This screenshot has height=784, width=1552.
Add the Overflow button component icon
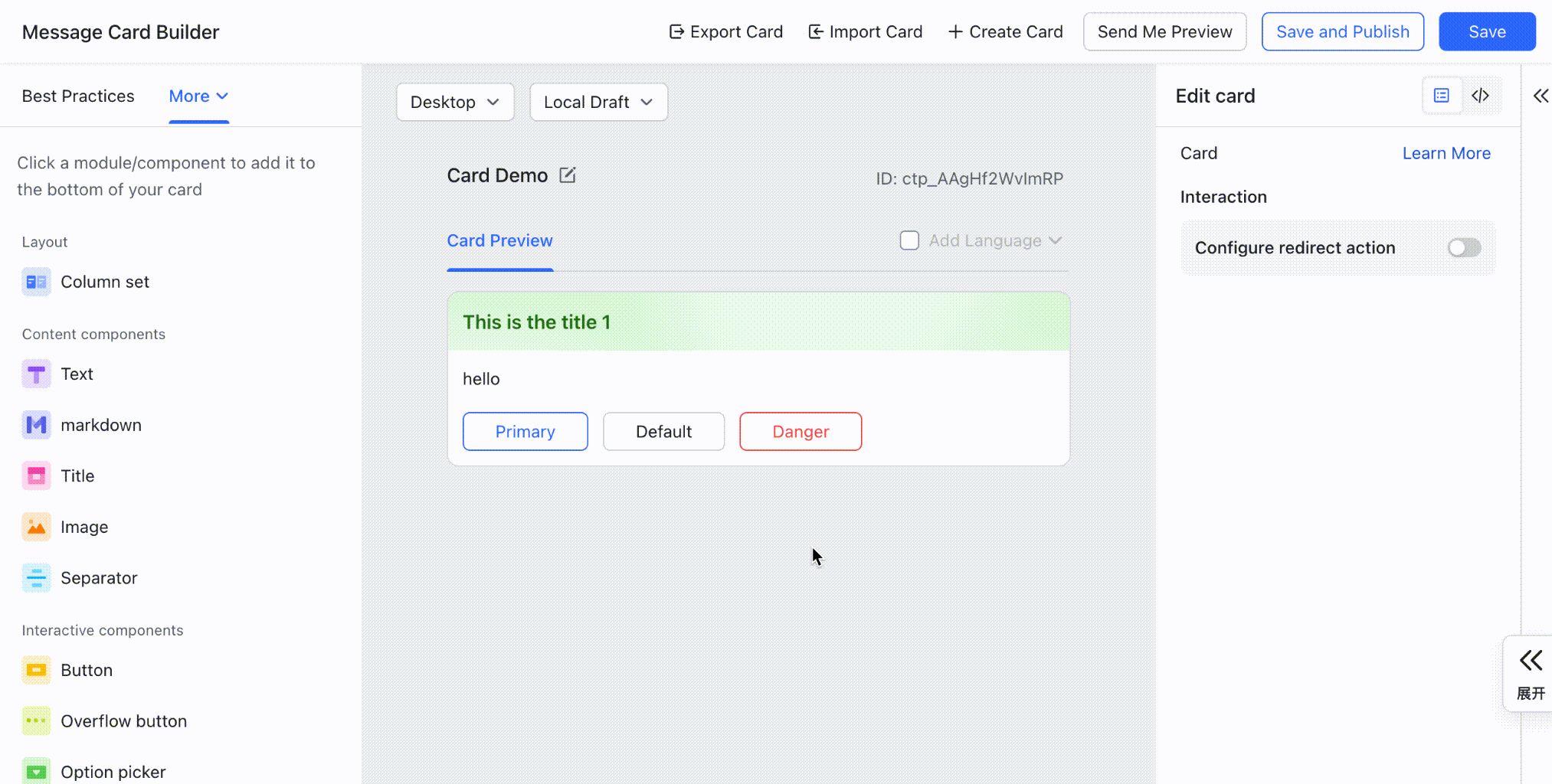coord(36,721)
